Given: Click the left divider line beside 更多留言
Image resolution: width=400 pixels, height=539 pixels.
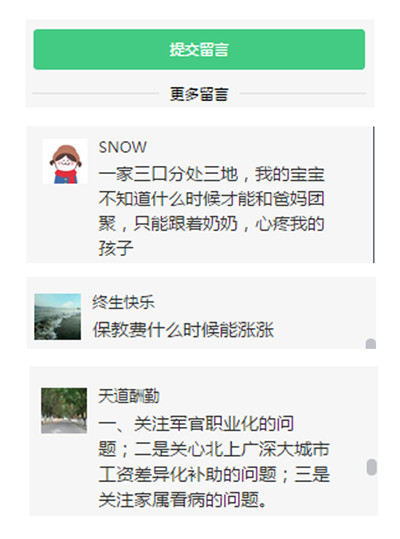Looking at the screenshot, I should pos(95,93).
